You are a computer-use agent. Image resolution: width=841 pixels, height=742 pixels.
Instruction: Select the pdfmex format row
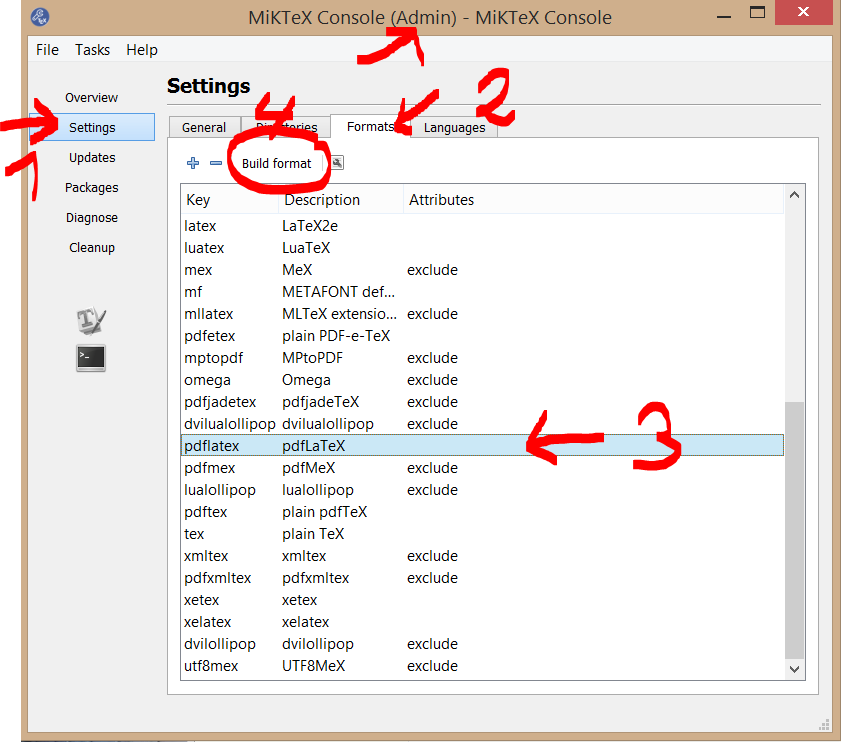coord(482,468)
